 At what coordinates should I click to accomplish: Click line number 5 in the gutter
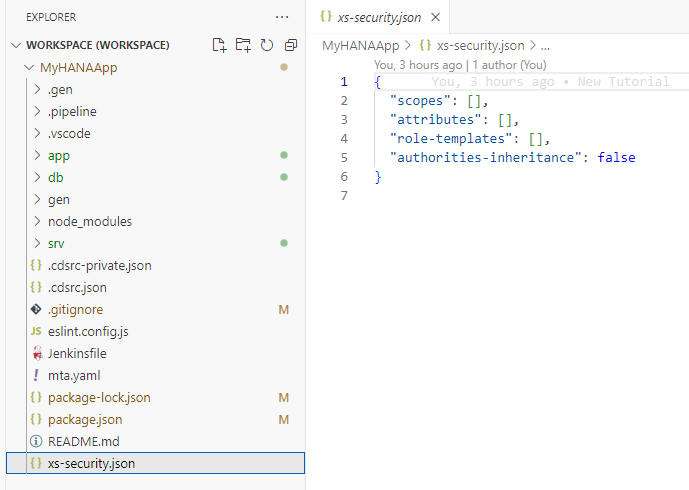pos(344,158)
